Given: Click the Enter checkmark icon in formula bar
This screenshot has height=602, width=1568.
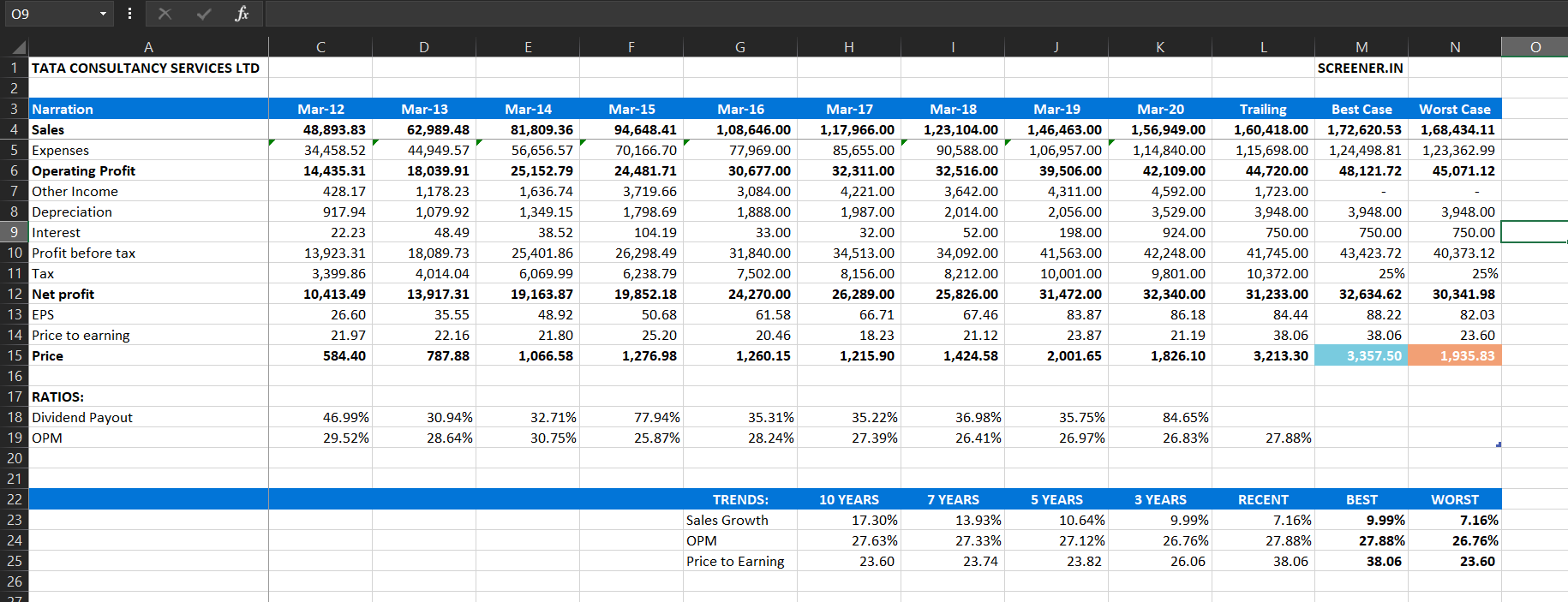Looking at the screenshot, I should point(204,14).
